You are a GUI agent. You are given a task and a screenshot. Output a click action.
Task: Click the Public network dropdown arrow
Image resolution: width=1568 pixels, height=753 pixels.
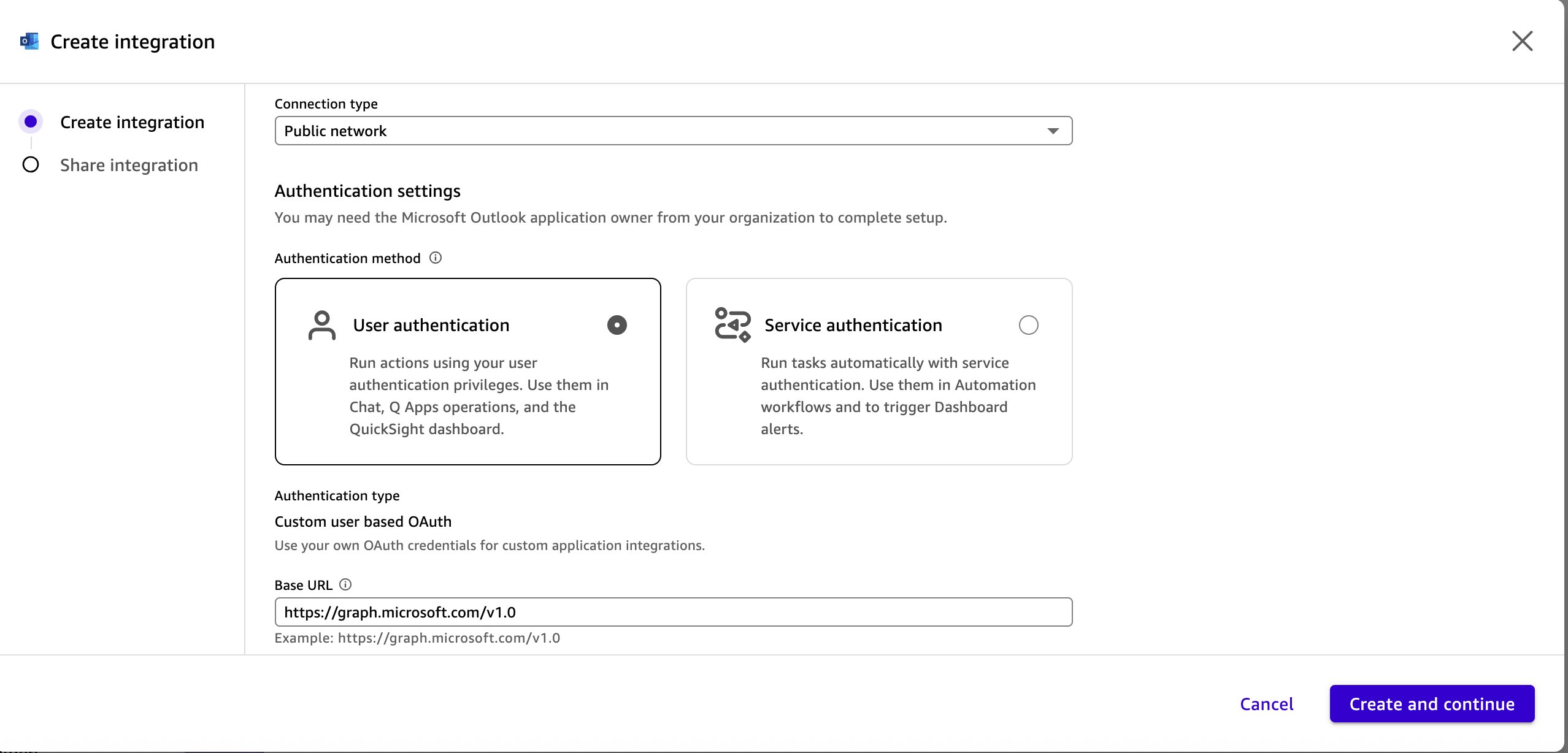tap(1053, 130)
